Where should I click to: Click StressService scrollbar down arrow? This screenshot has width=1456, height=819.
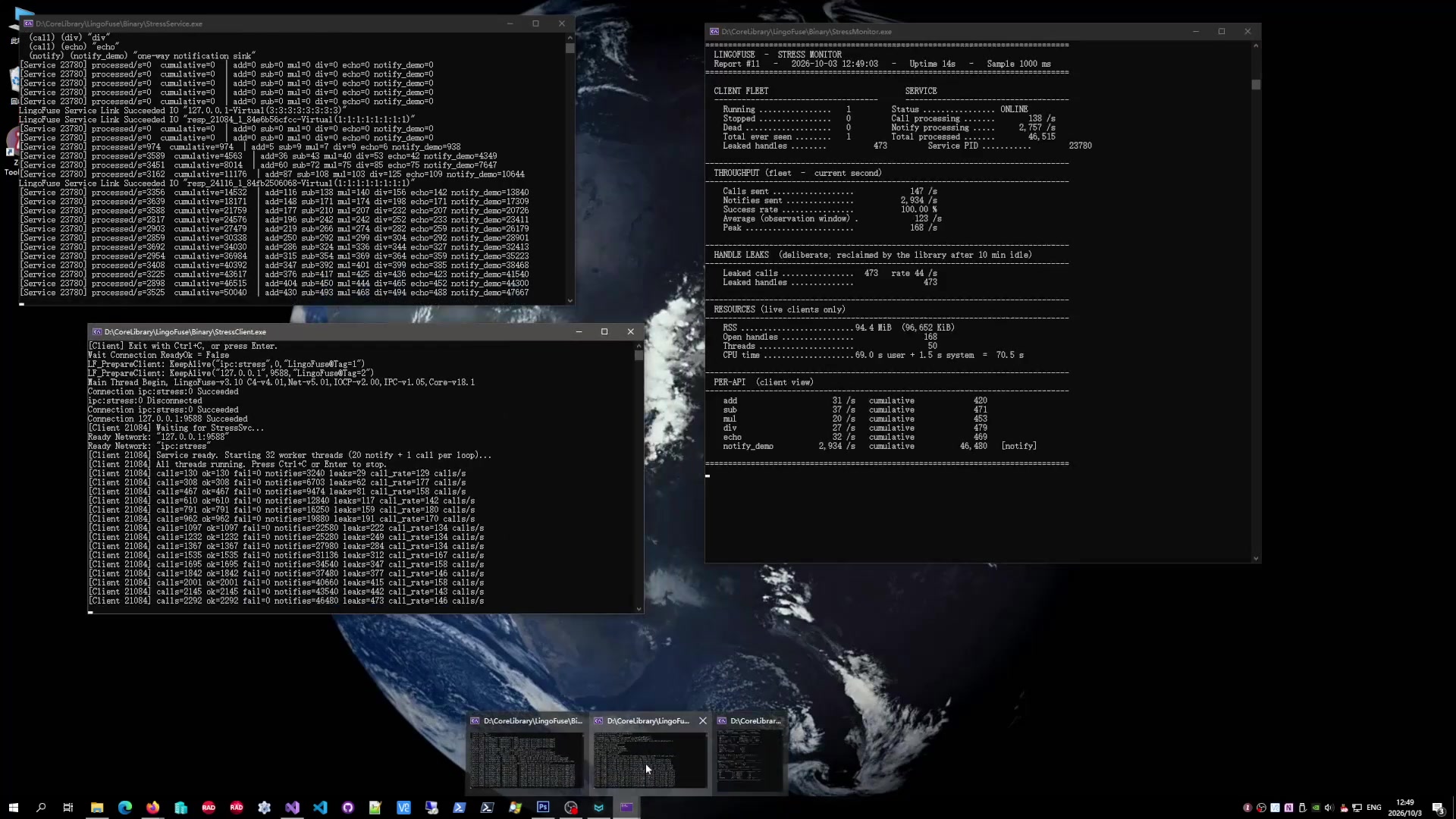(570, 301)
